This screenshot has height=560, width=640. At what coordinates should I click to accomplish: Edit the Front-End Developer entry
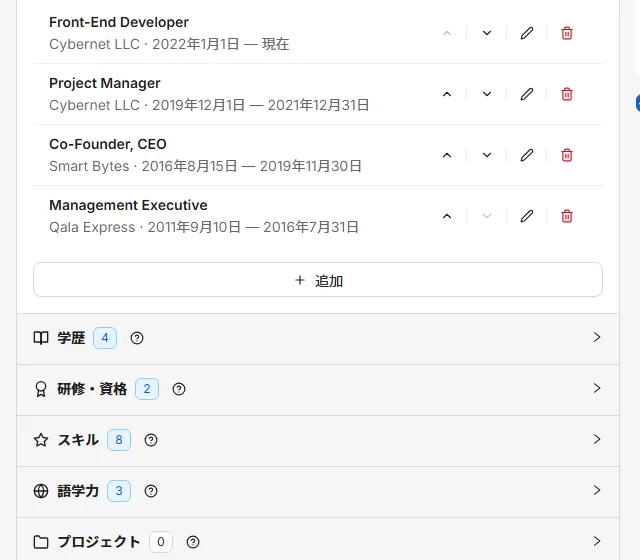point(527,33)
